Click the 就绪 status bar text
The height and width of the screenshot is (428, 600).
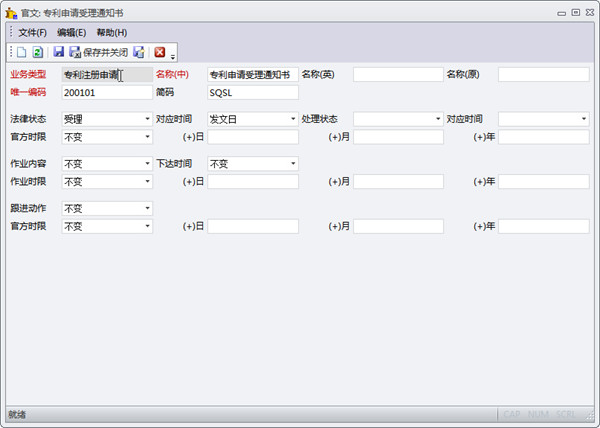click(17, 414)
